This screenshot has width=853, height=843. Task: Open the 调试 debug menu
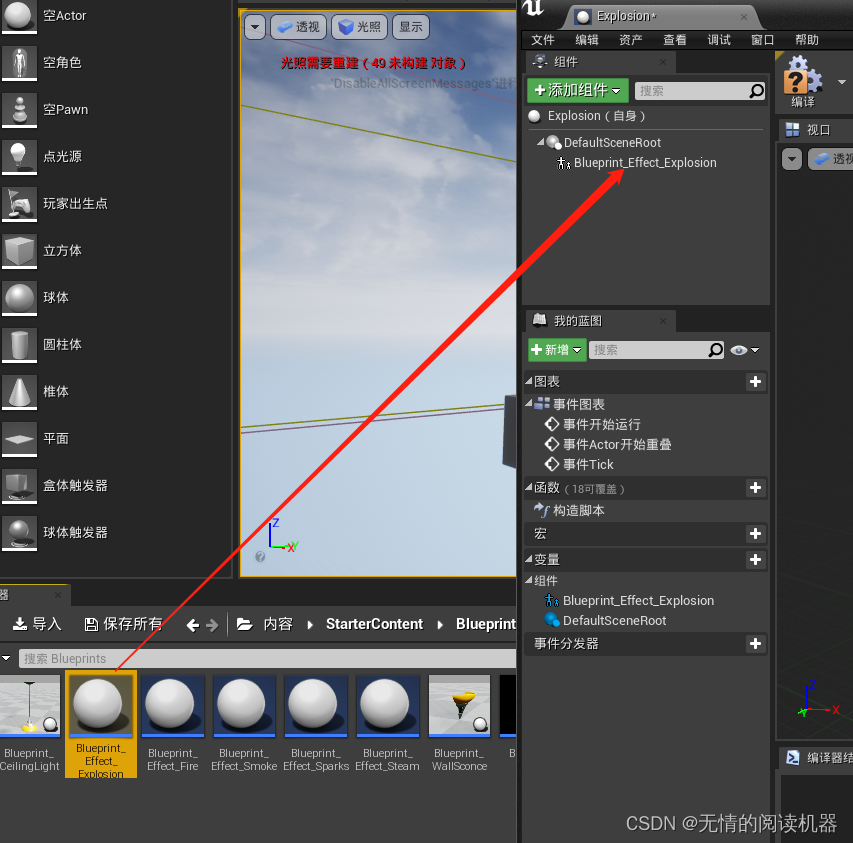point(719,40)
